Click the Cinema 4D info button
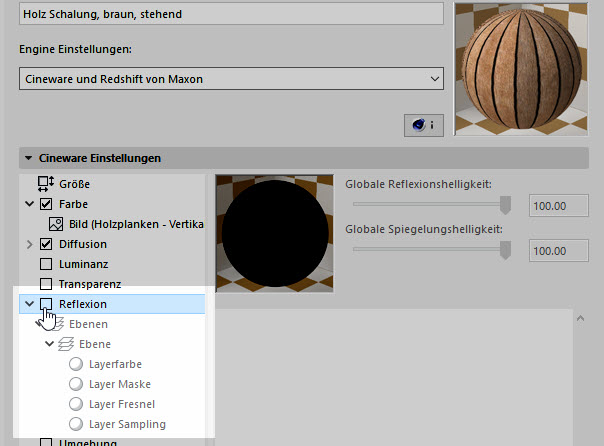 (424, 125)
